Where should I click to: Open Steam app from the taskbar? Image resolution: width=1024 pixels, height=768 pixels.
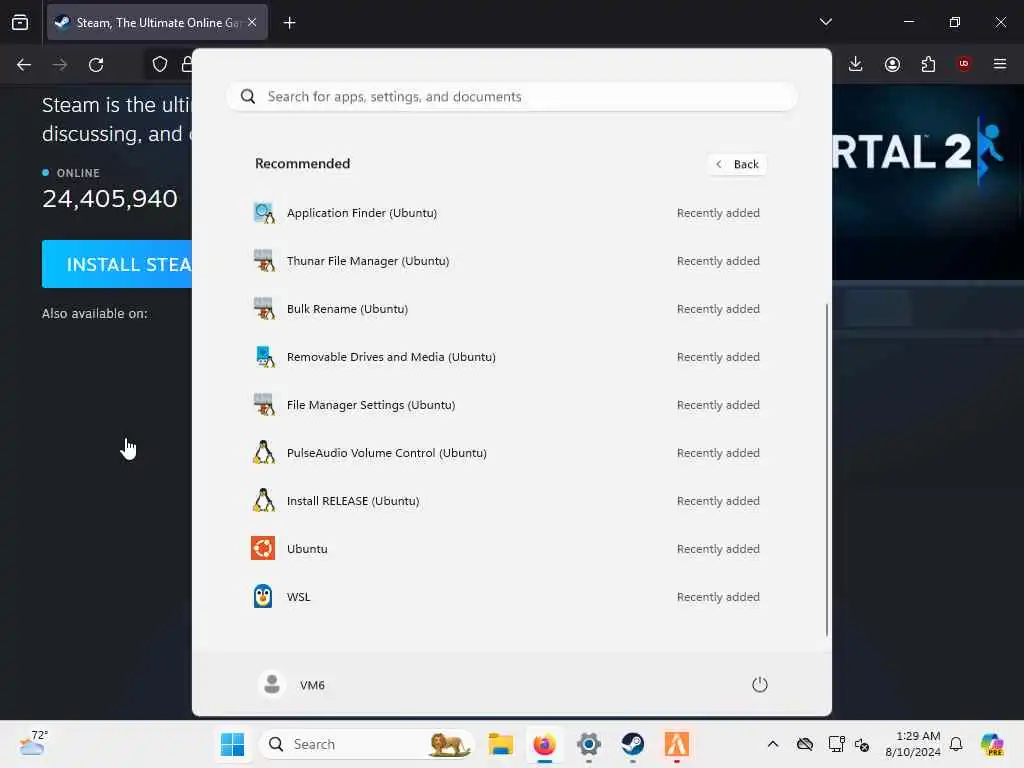[633, 744]
